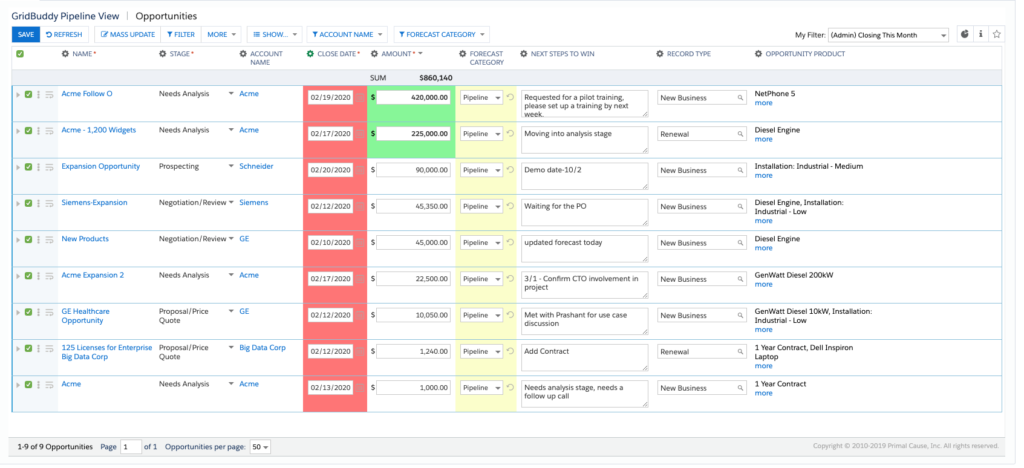This screenshot has height=468, width=1024.
Task: Click the lines icon on GE Healthcare Opportunity row
Action: pos(49,312)
